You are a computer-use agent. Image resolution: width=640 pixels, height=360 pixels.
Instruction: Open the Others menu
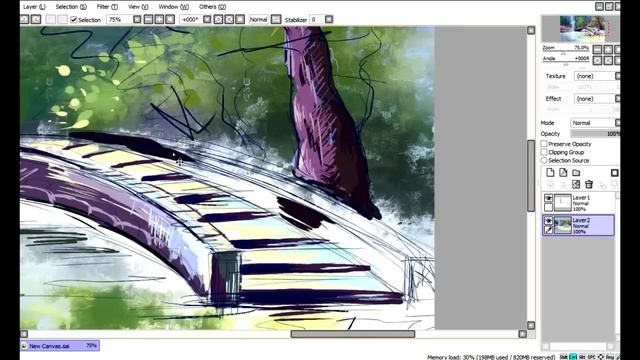click(x=212, y=7)
